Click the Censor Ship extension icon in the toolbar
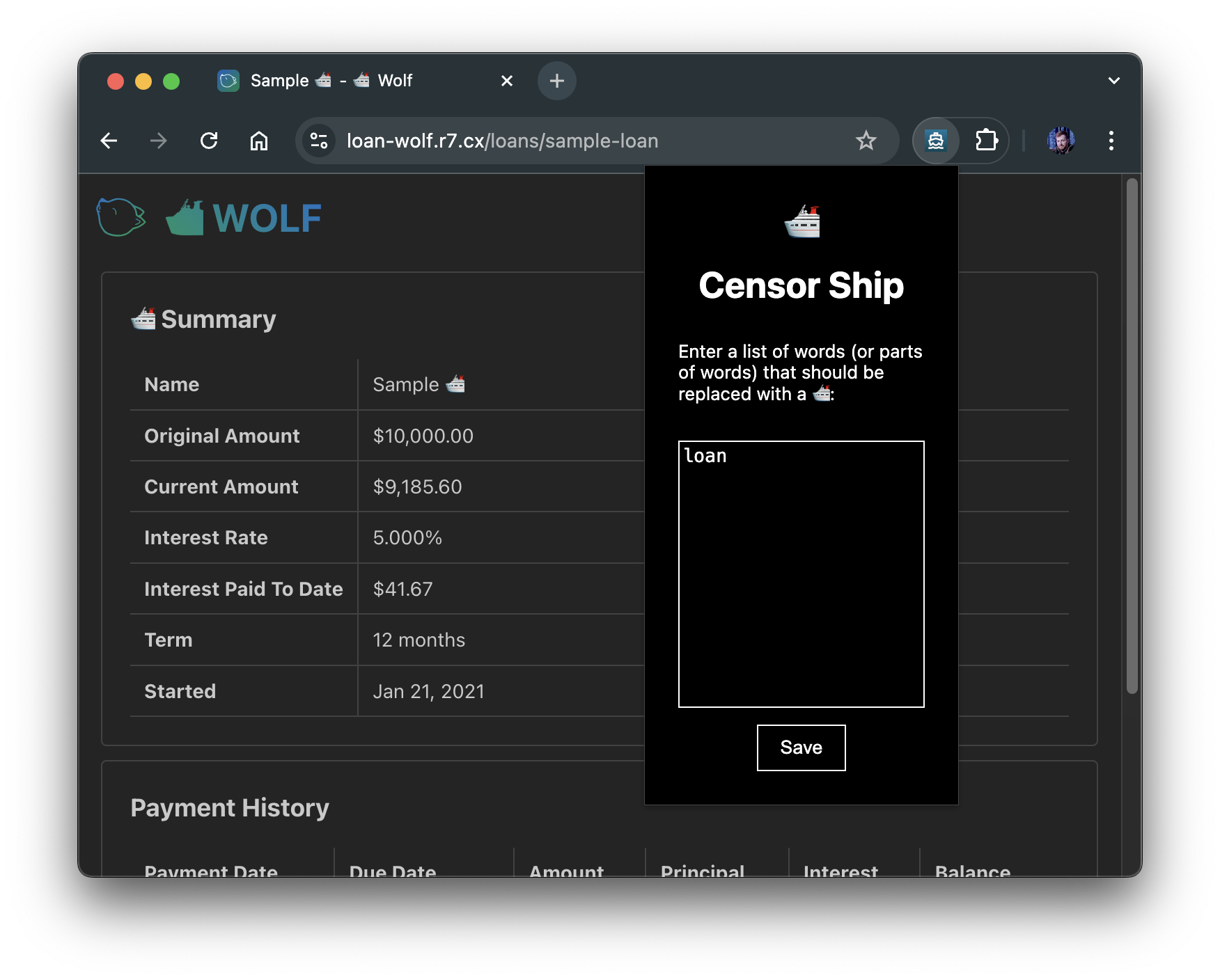The height and width of the screenshot is (980, 1220). point(935,140)
